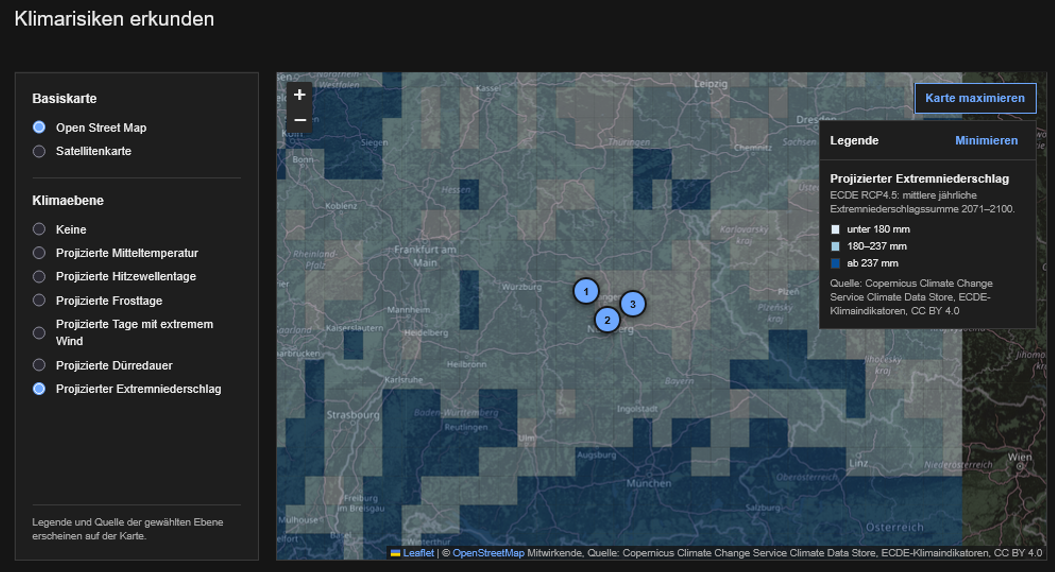Click the Klimaebene section heading
The image size is (1055, 572).
coord(68,201)
